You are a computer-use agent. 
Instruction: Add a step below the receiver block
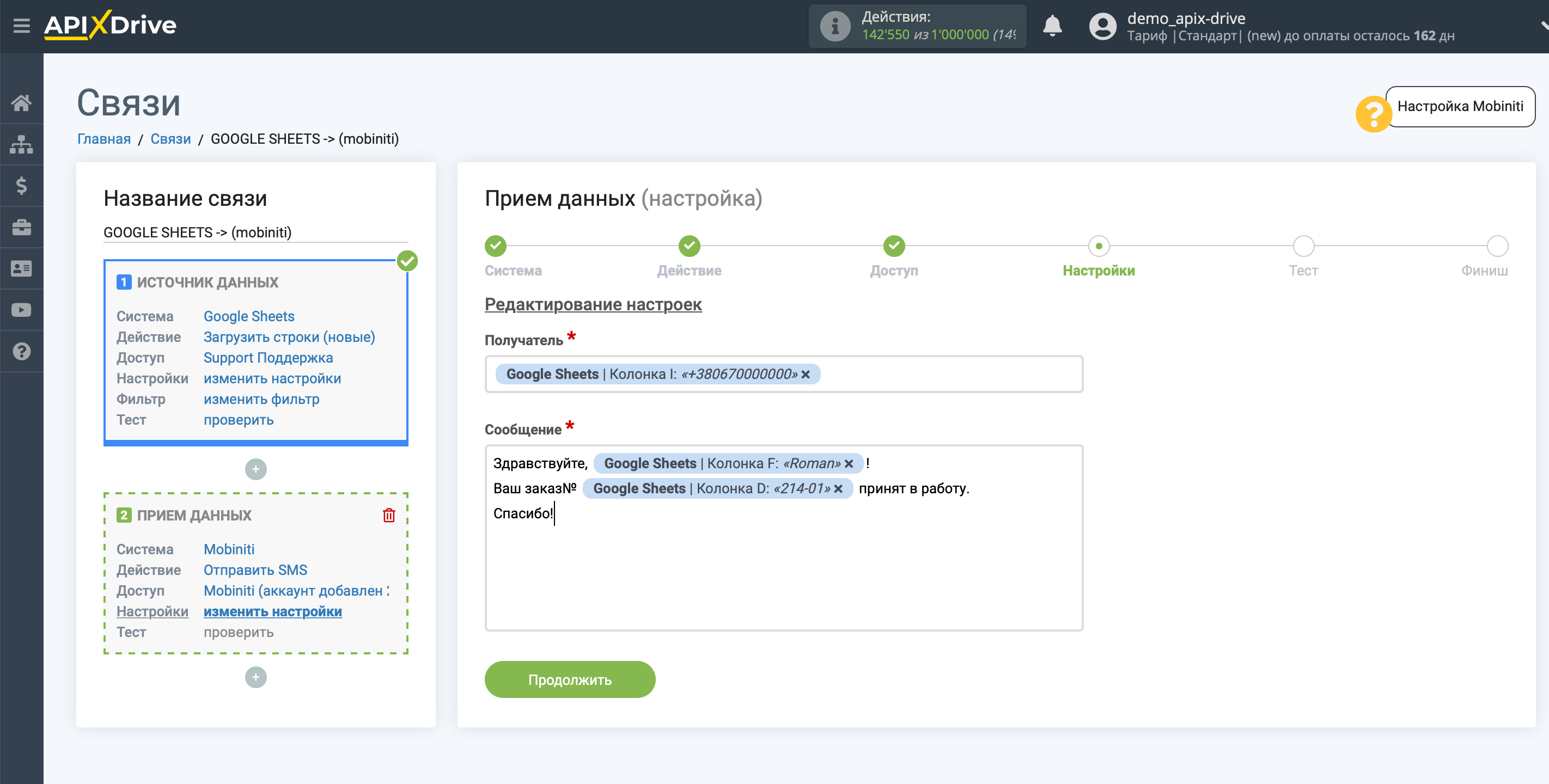coord(255,678)
